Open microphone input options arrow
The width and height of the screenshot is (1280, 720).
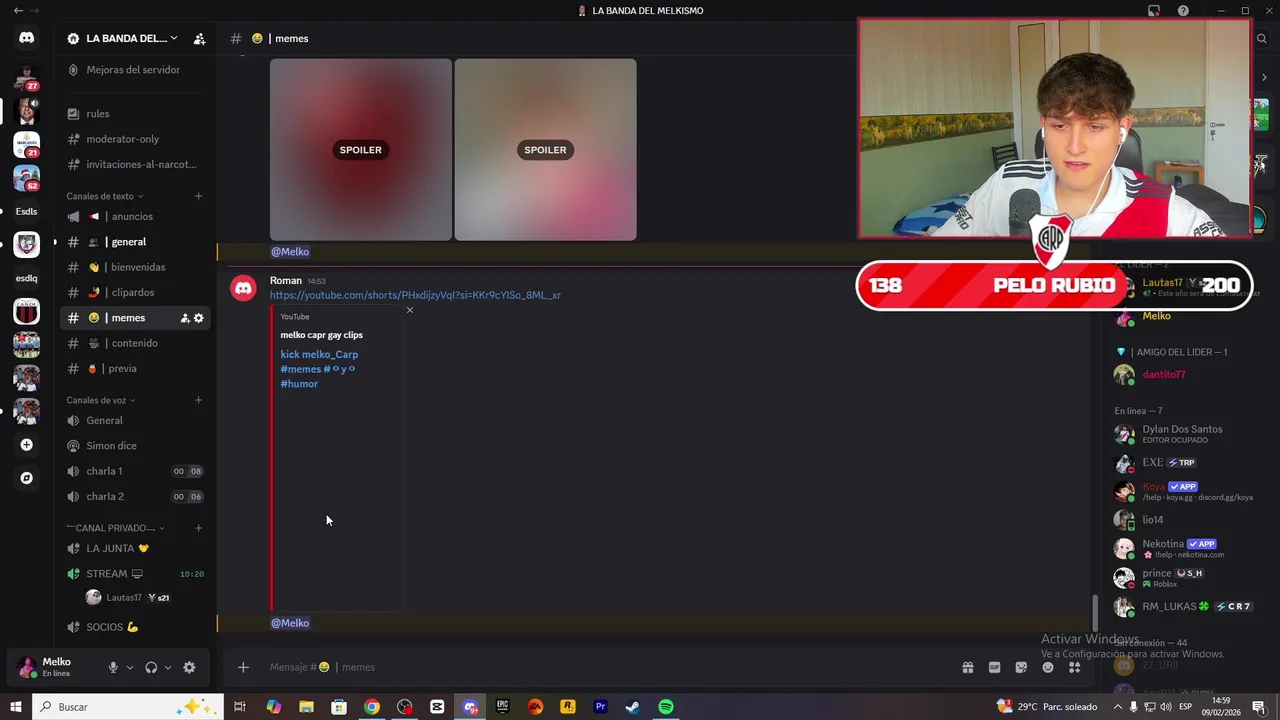(x=130, y=667)
